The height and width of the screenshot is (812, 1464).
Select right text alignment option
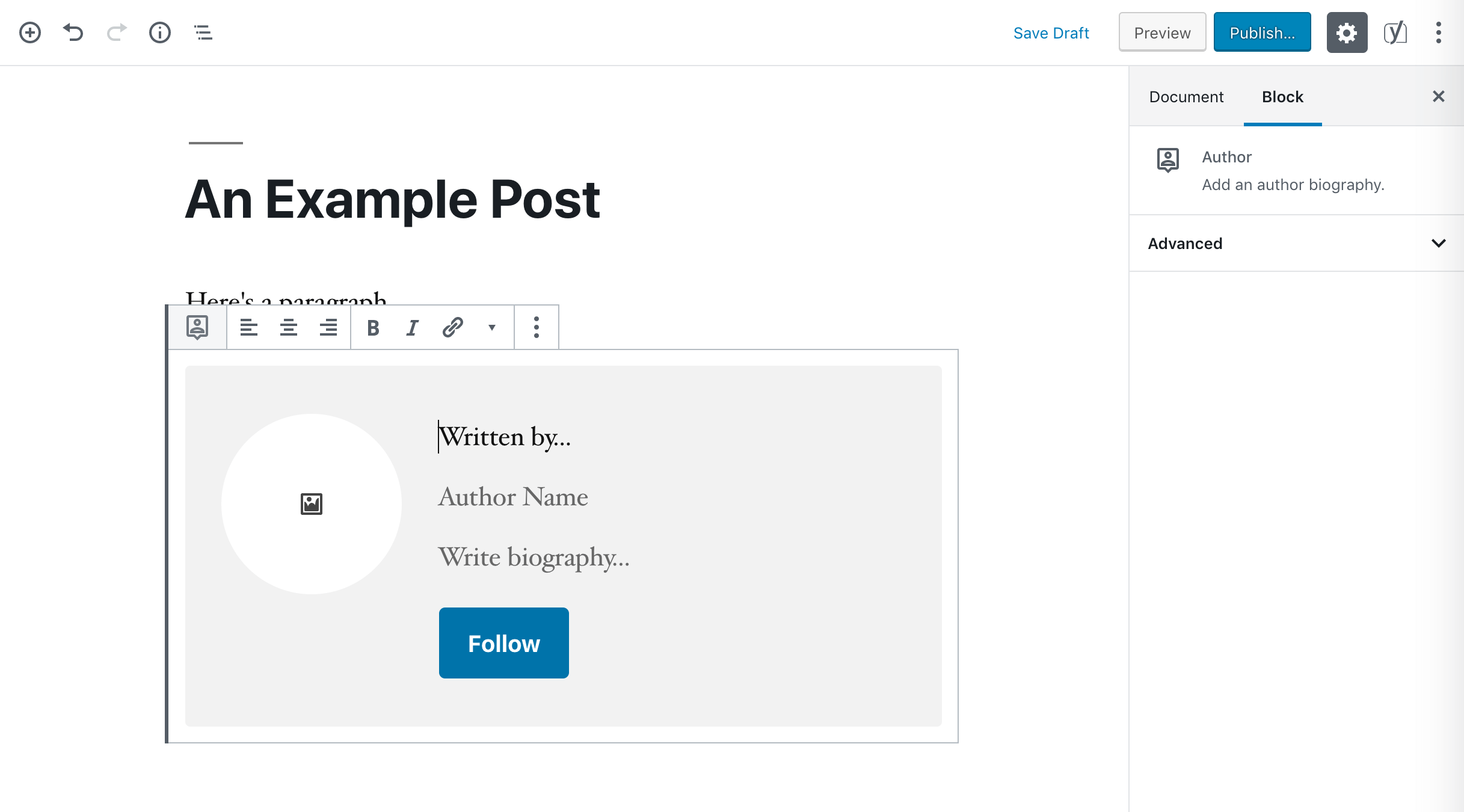[x=330, y=327]
